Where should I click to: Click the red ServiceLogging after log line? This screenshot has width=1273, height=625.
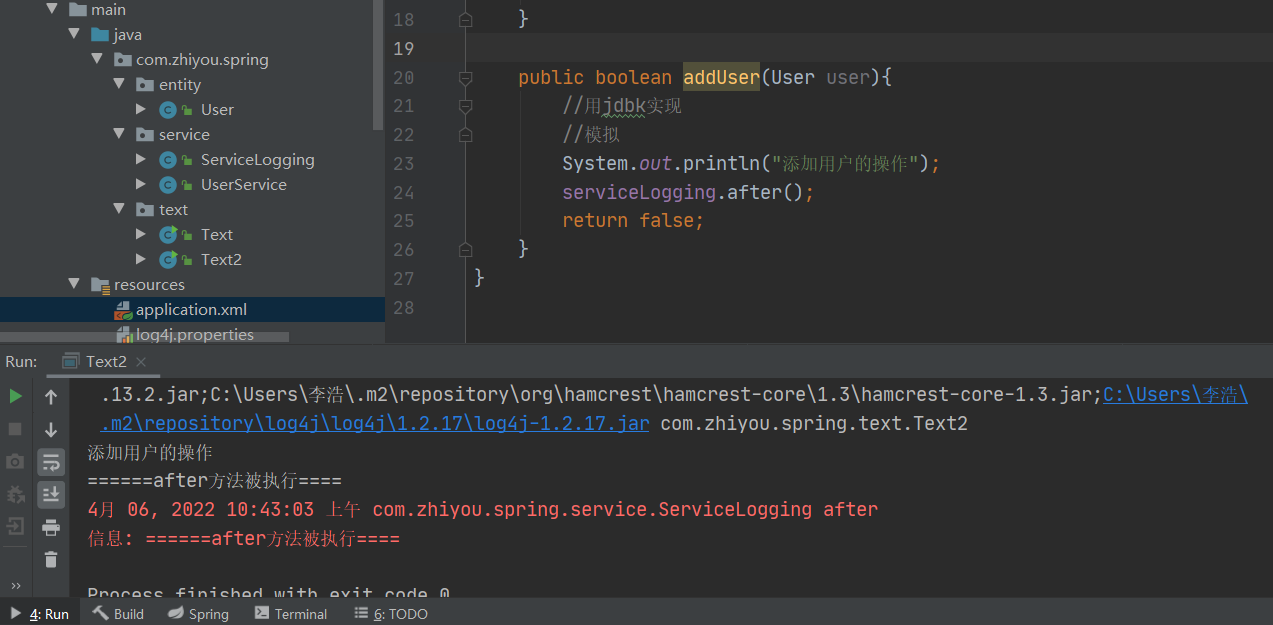pyautogui.click(x=483, y=509)
